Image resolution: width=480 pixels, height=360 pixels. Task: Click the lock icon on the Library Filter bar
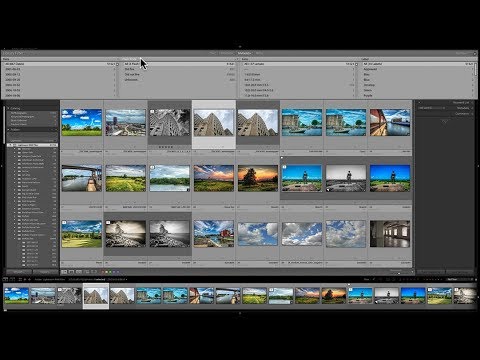(475, 53)
